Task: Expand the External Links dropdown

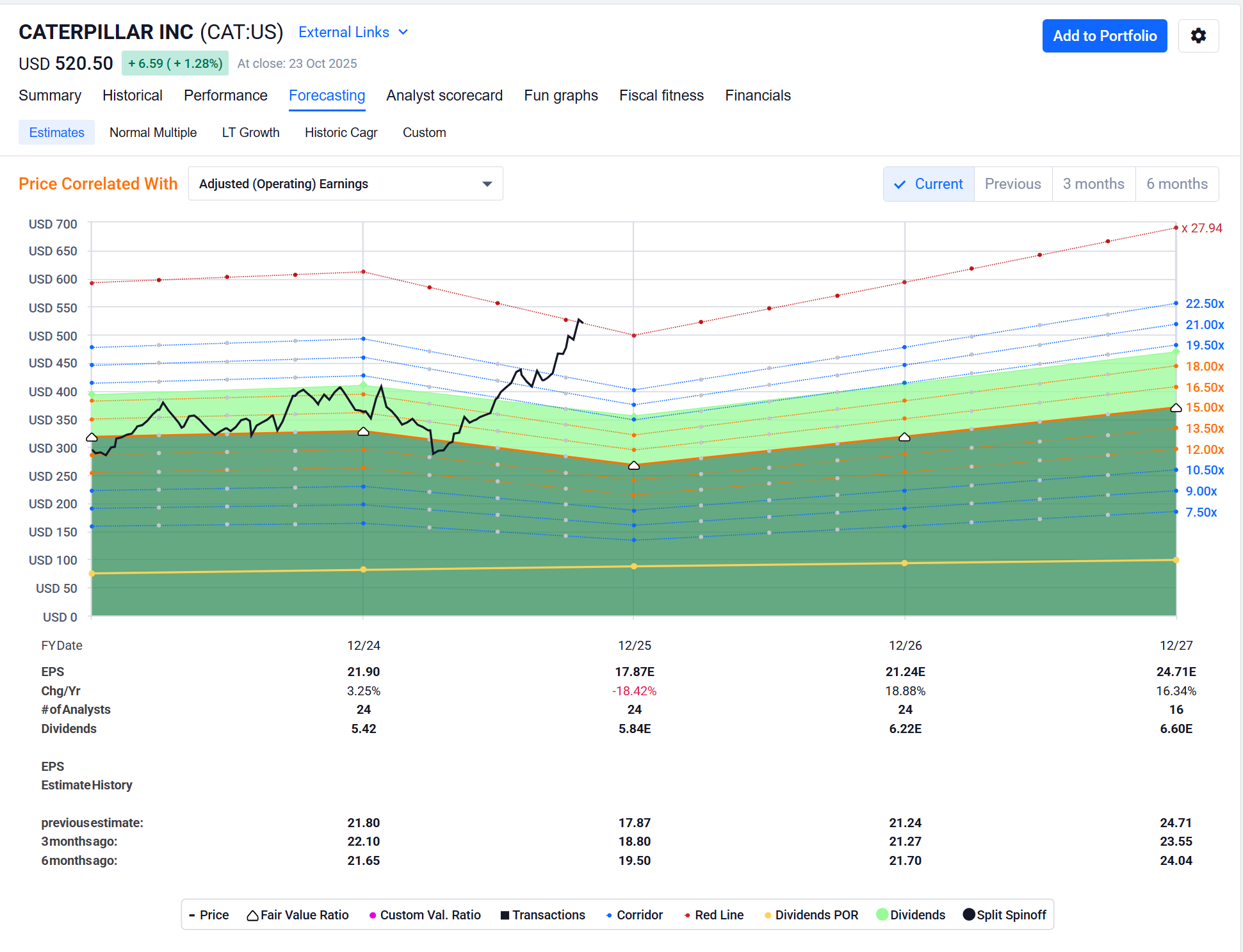Action: click(353, 32)
